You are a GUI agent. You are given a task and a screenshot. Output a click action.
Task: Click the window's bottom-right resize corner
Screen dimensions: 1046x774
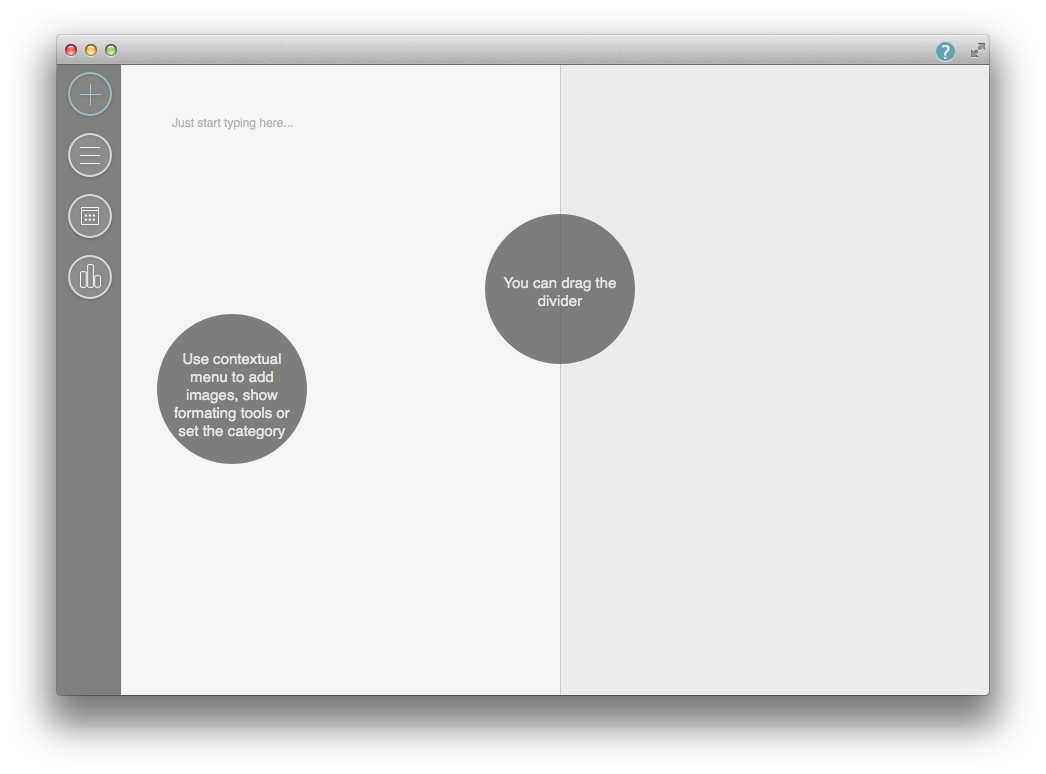pyautogui.click(x=986, y=692)
